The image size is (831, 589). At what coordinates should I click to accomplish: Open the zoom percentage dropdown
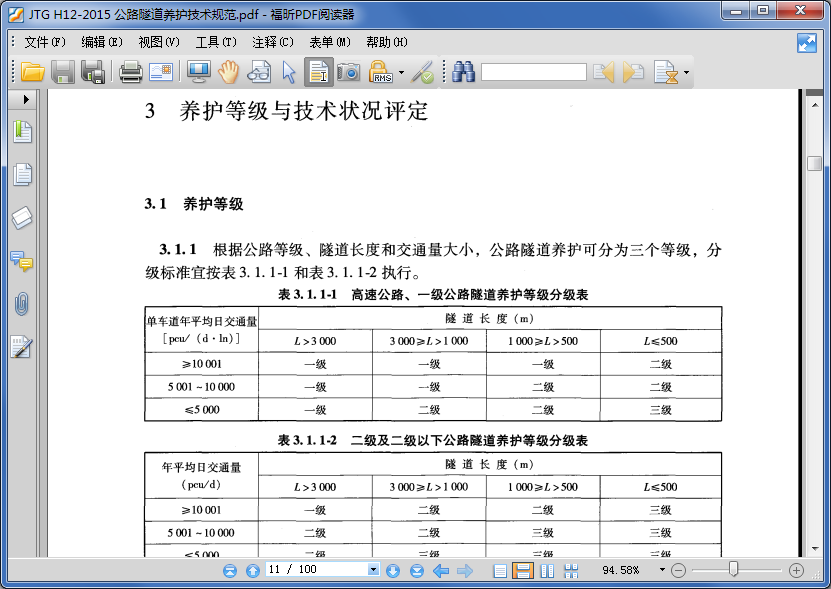pos(662,571)
